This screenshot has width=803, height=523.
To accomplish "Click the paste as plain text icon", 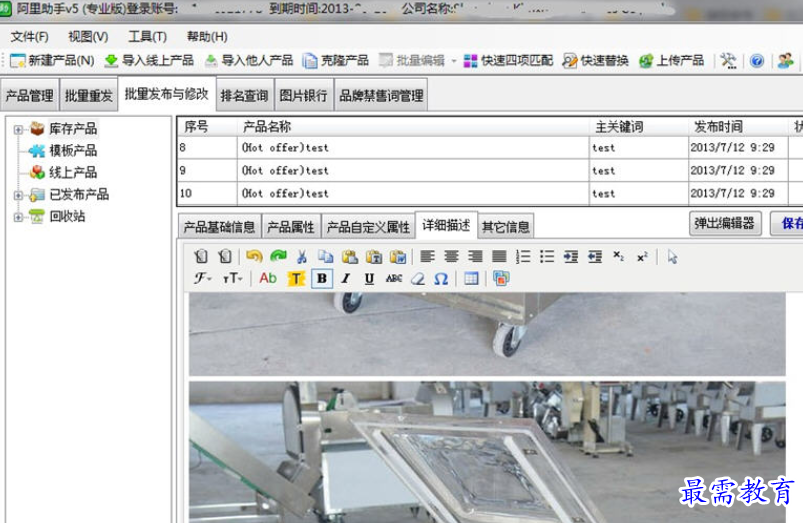I will click(x=374, y=256).
